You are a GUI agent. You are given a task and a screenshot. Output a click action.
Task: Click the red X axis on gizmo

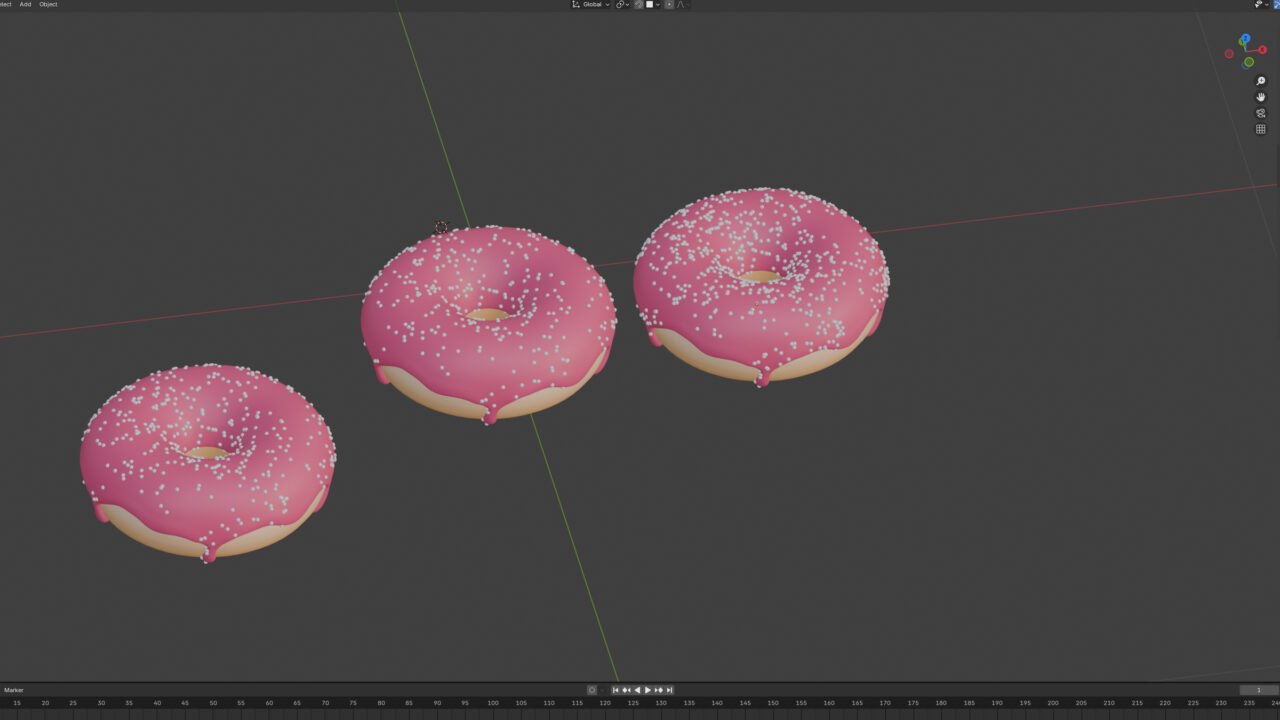[1262, 50]
